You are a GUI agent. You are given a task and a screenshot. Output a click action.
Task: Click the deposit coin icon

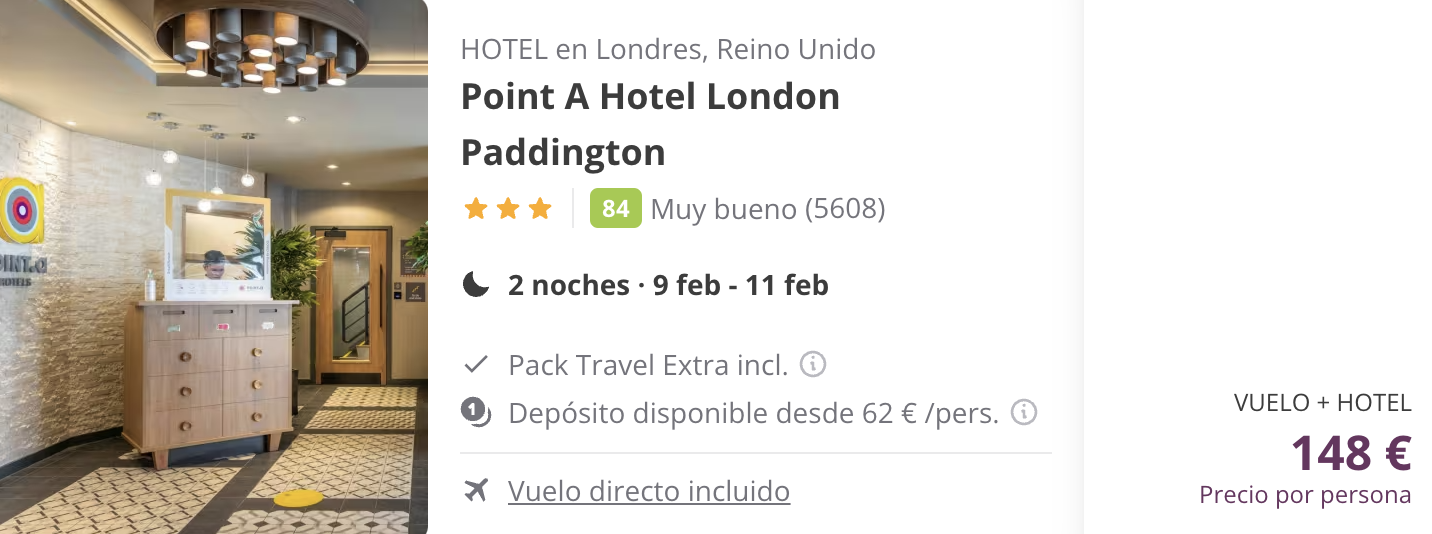click(x=476, y=412)
